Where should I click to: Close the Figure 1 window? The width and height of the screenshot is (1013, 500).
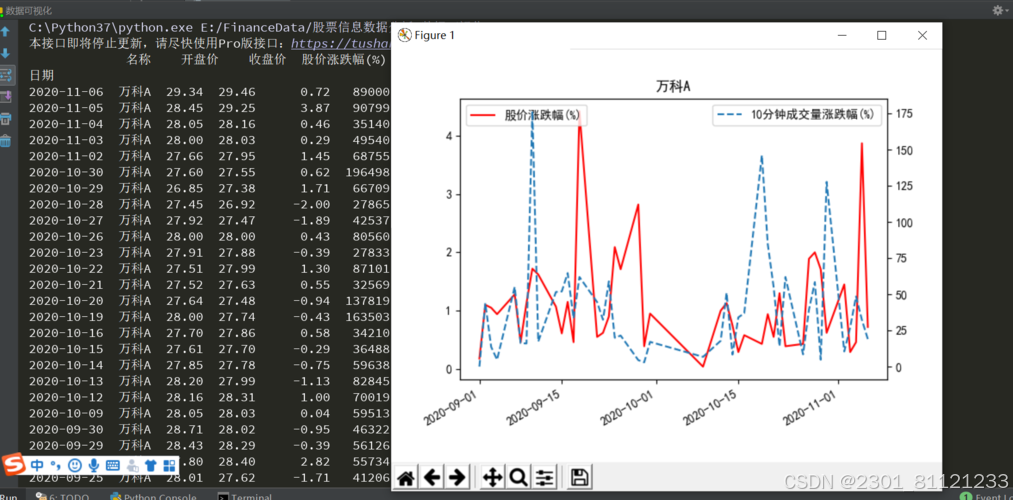[x=922, y=36]
